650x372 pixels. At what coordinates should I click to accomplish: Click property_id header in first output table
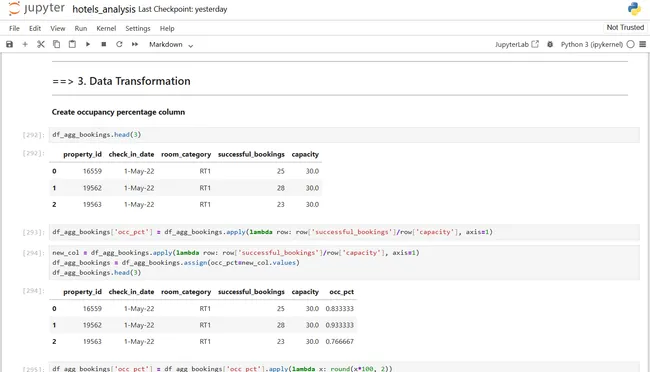pyautogui.click(x=82, y=154)
